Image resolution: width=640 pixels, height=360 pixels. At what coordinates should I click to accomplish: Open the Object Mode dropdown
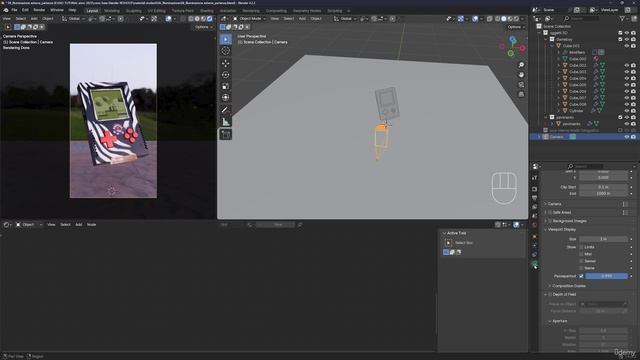coord(249,19)
